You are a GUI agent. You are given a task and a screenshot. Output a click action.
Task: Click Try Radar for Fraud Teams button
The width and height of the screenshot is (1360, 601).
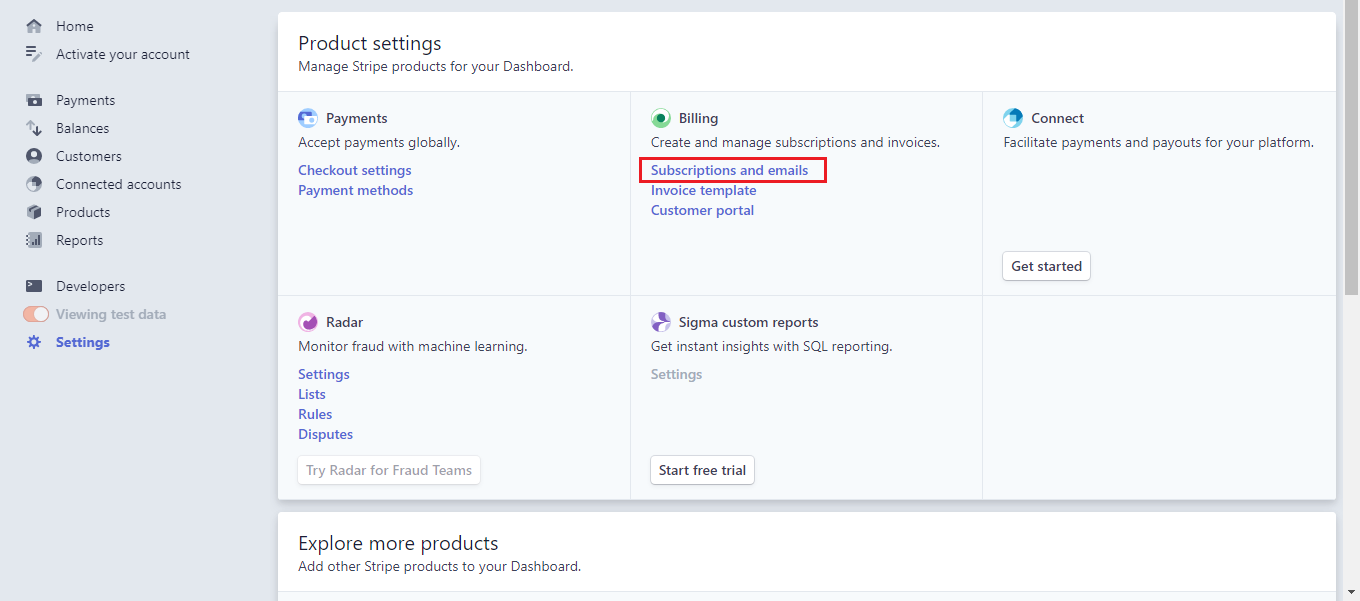pos(389,470)
